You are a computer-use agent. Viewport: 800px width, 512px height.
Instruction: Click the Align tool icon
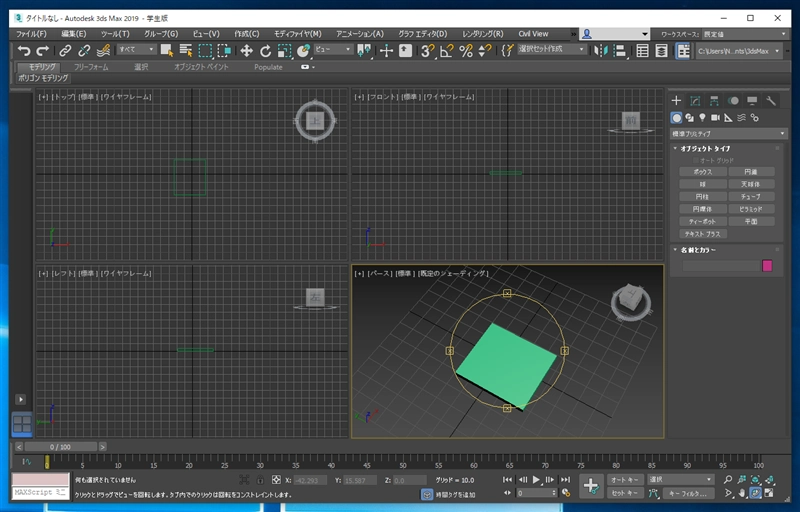620,50
